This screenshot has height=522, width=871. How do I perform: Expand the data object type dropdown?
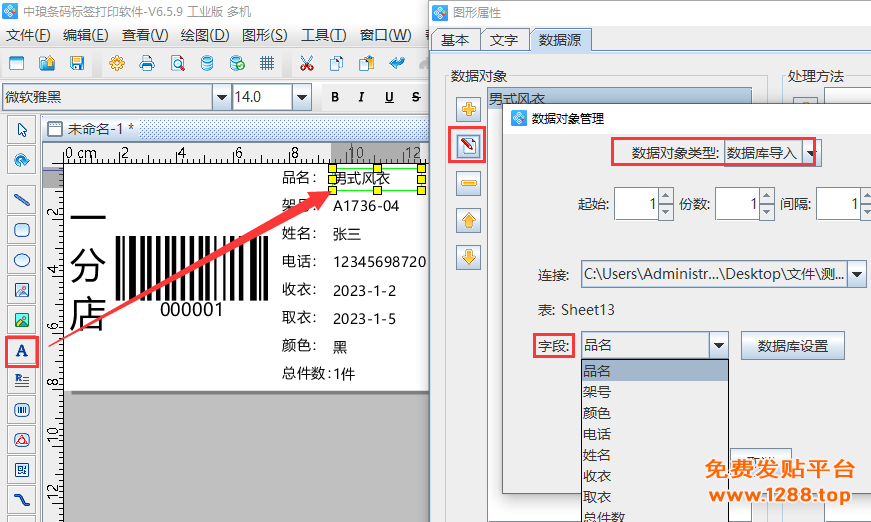pyautogui.click(x=812, y=153)
